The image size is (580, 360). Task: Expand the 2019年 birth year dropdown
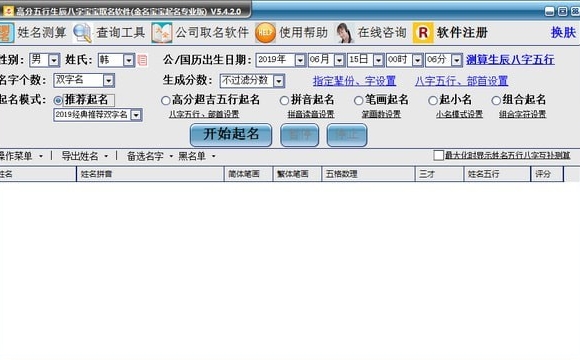coord(300,60)
